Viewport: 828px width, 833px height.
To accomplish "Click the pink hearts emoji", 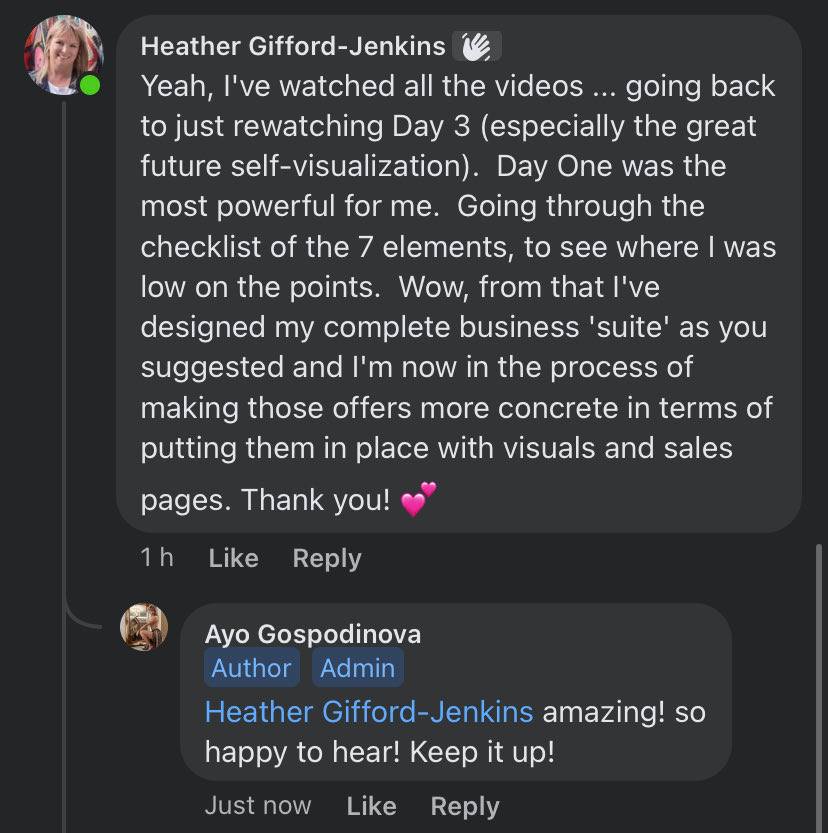I will (x=418, y=497).
